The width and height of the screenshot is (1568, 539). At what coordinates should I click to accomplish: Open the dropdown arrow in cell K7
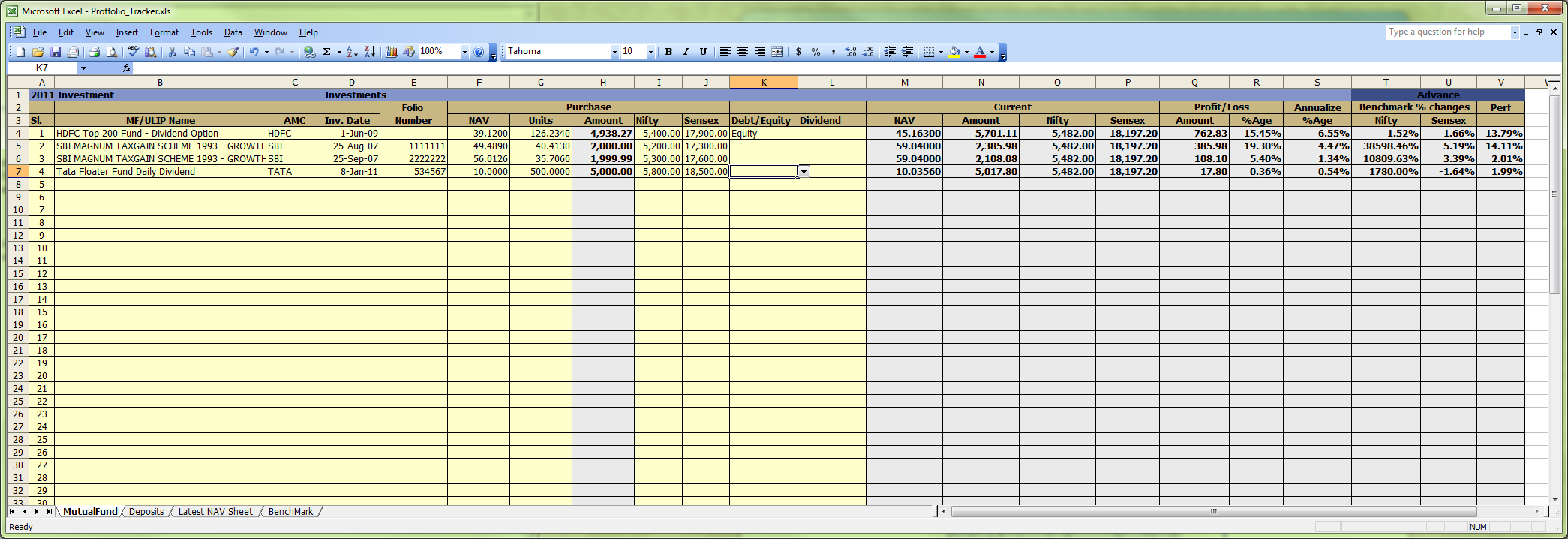pyautogui.click(x=804, y=172)
